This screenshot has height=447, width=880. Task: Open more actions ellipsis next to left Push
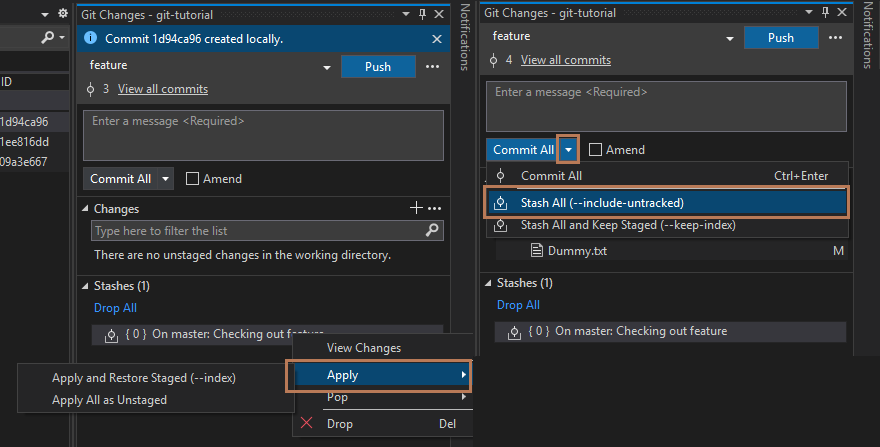click(x=432, y=67)
